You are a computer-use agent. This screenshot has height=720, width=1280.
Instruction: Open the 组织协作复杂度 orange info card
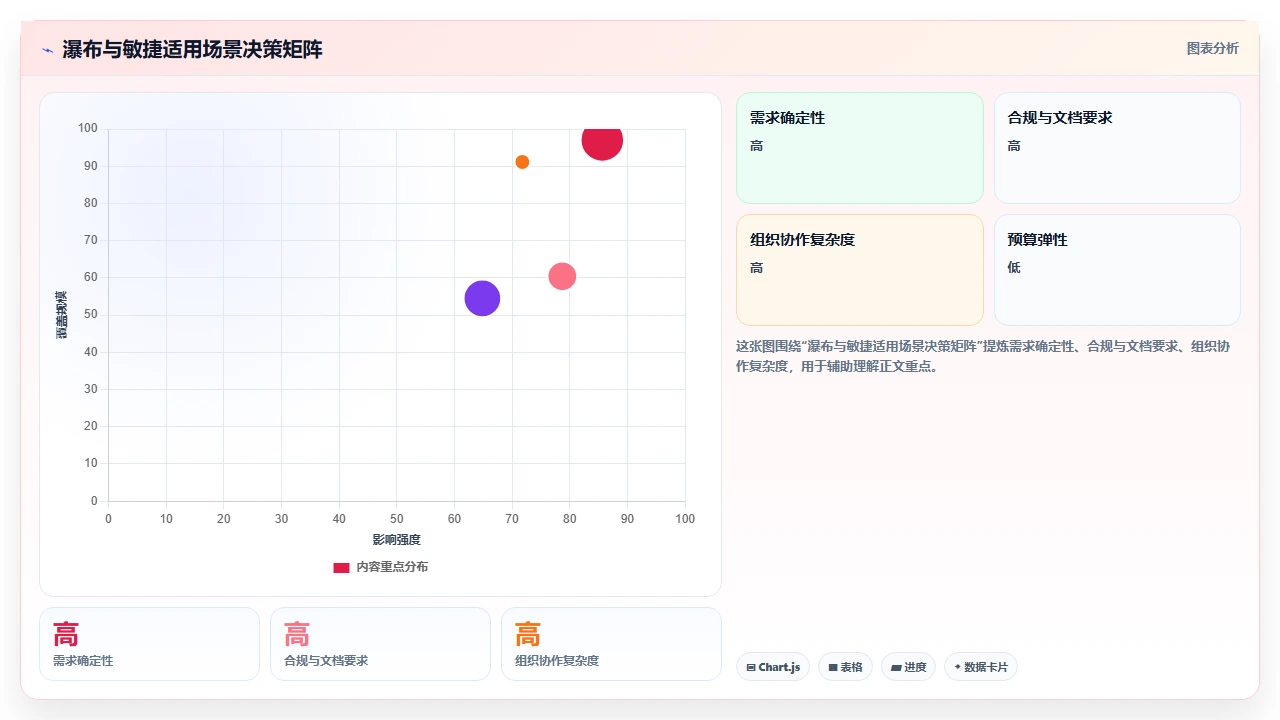860,270
